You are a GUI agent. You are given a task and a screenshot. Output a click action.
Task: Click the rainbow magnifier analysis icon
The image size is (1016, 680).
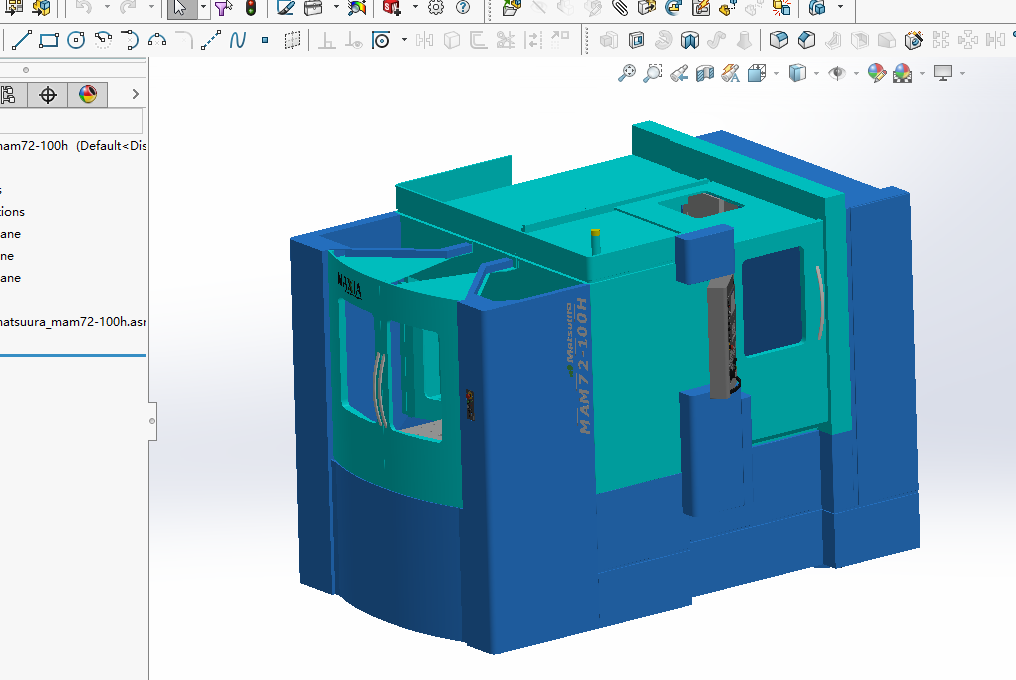point(356,8)
